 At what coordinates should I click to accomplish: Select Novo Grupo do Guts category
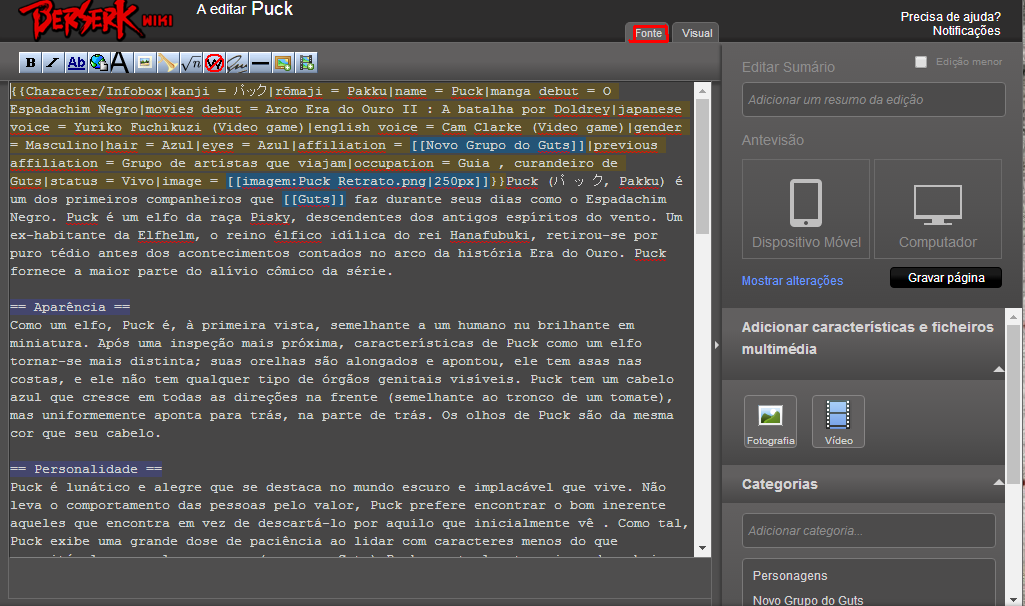point(807,600)
